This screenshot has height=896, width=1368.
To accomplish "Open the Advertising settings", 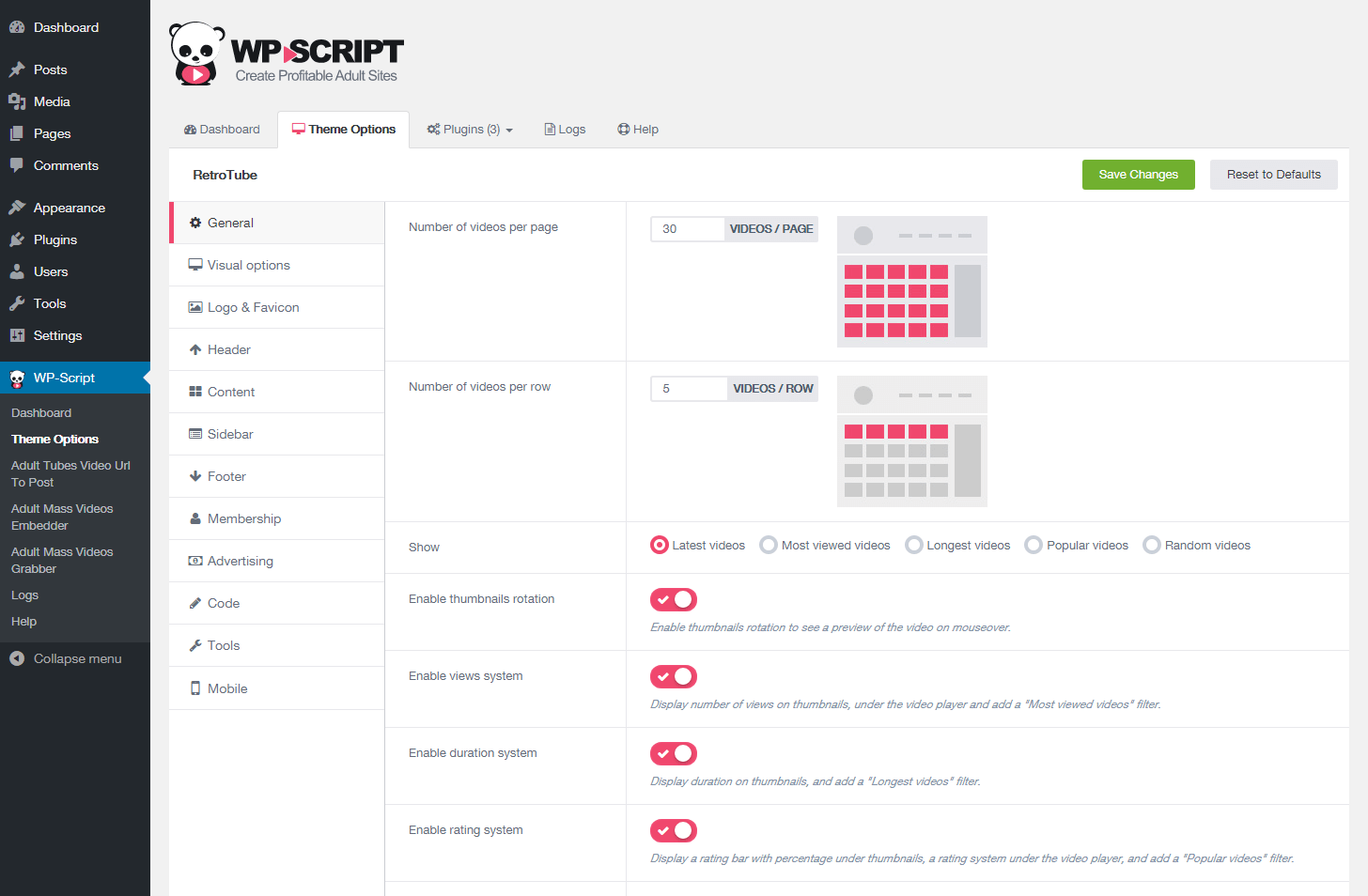I will tap(238, 561).
